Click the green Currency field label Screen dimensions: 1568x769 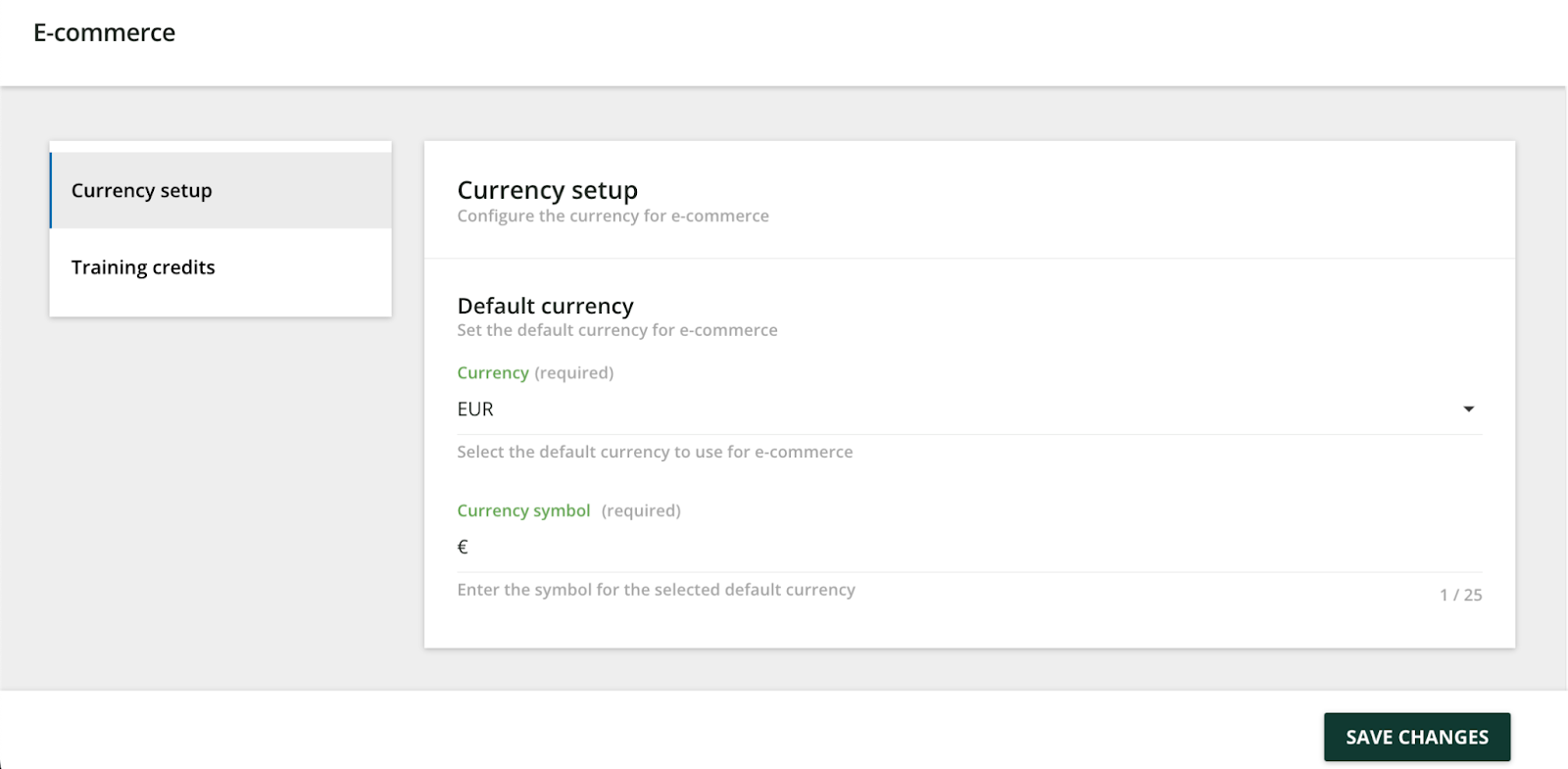coord(493,372)
